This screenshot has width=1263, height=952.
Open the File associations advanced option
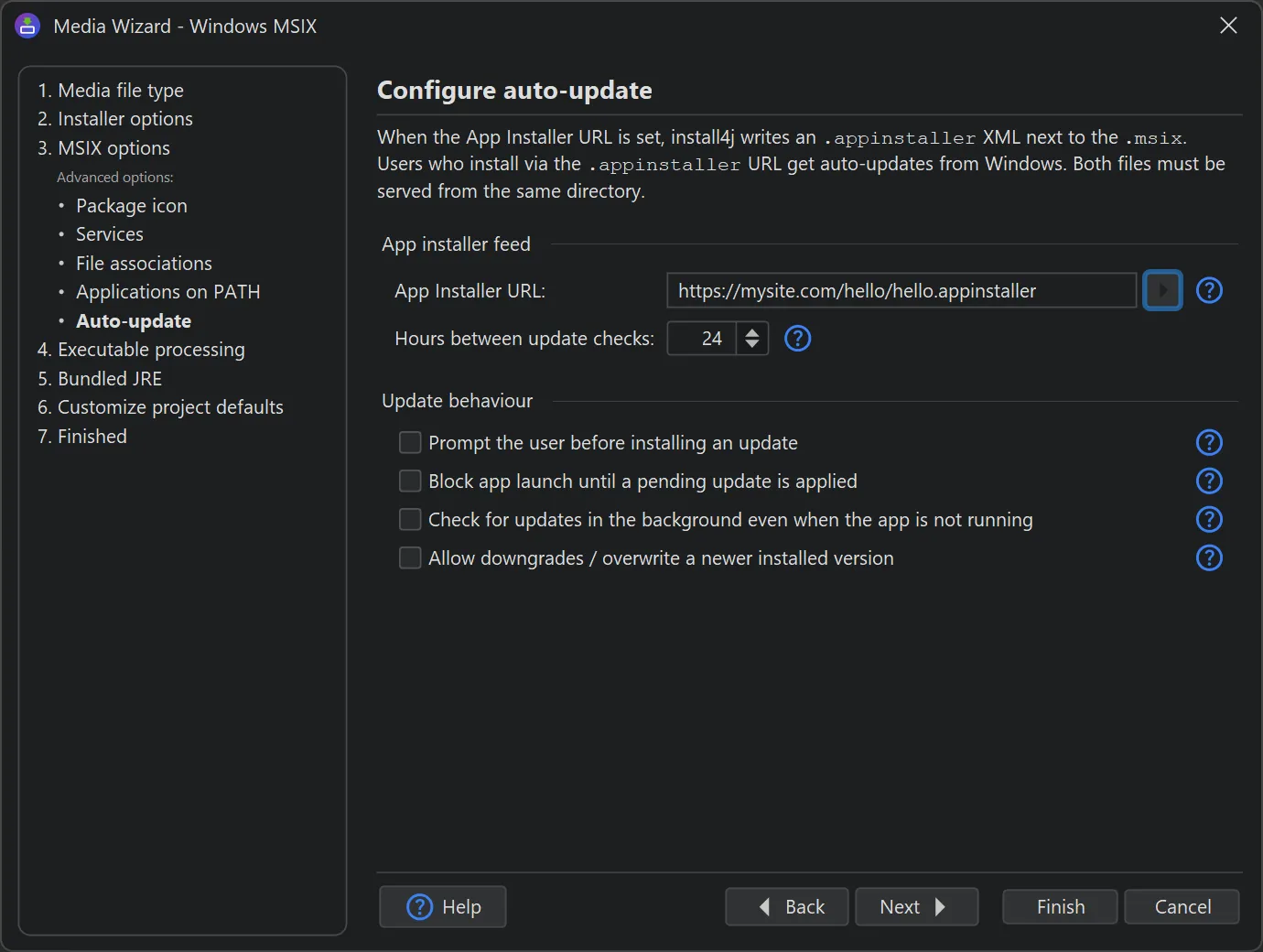pos(144,264)
